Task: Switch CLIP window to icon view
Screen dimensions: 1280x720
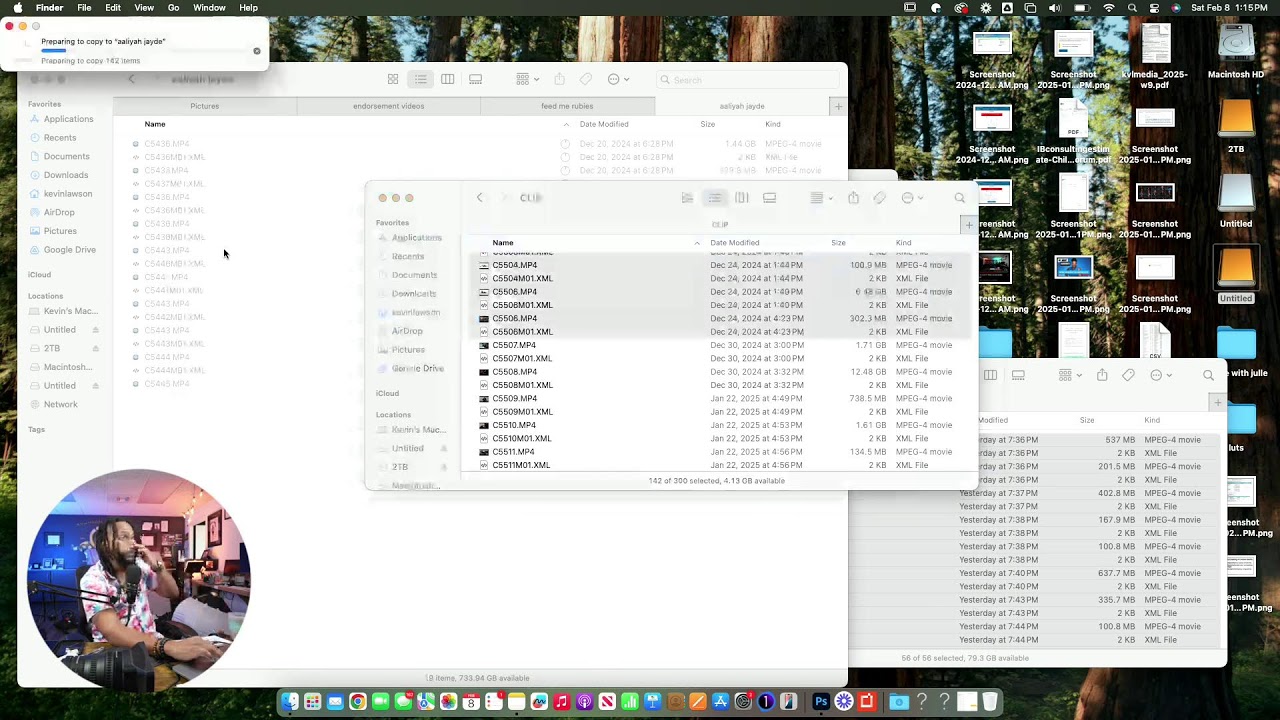Action: [x=687, y=198]
